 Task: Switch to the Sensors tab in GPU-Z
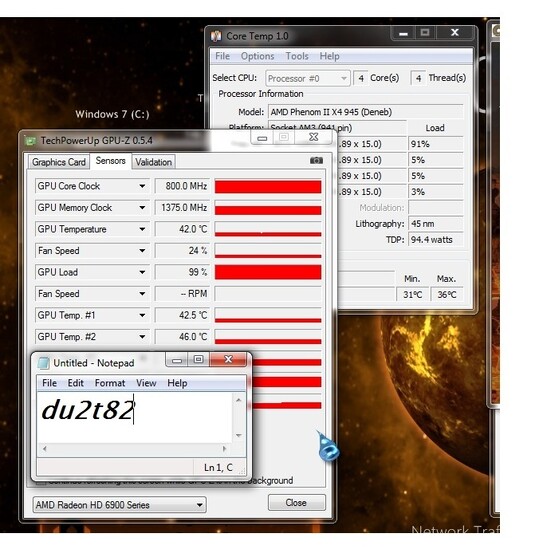point(111,161)
